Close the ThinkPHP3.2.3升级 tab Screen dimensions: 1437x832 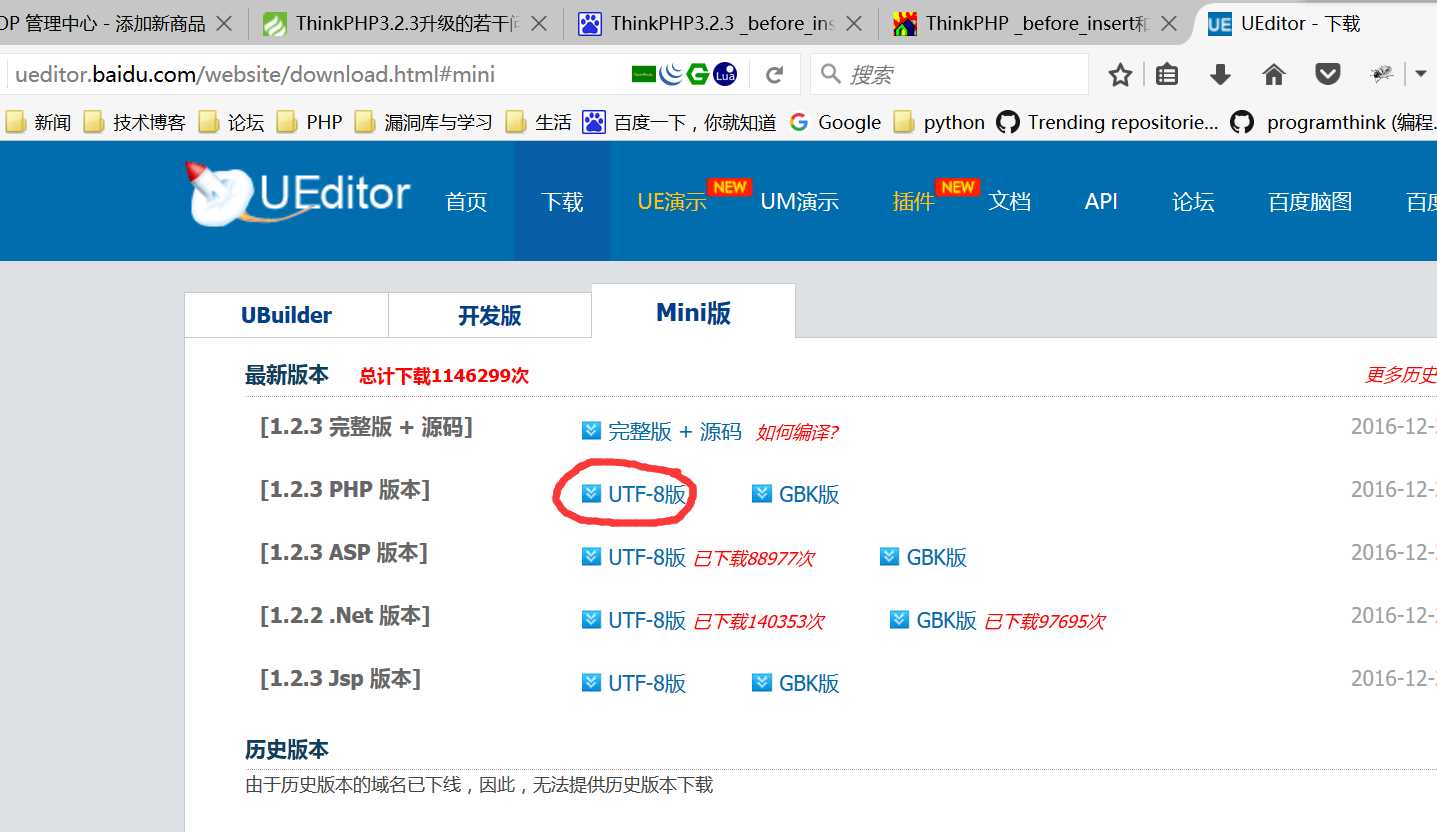(x=538, y=23)
